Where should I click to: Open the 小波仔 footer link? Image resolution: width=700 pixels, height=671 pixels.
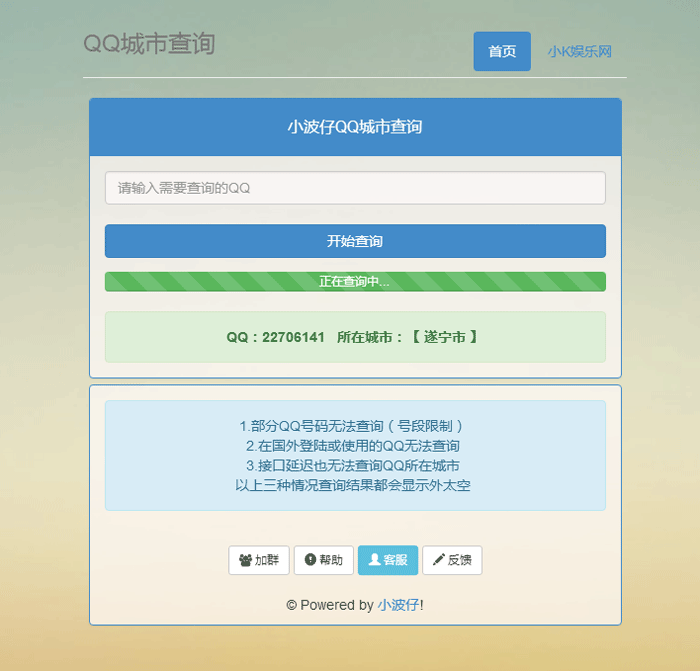(398, 605)
